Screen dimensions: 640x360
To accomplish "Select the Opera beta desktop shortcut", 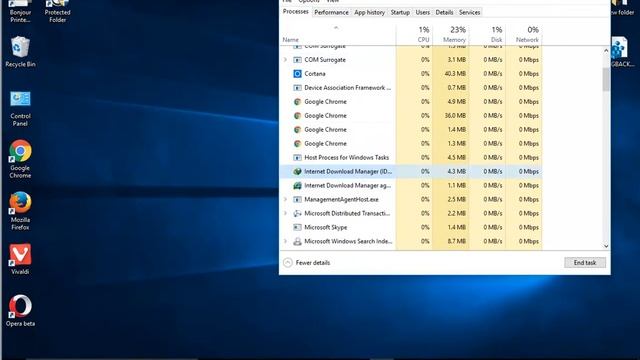I will pyautogui.click(x=20, y=311).
